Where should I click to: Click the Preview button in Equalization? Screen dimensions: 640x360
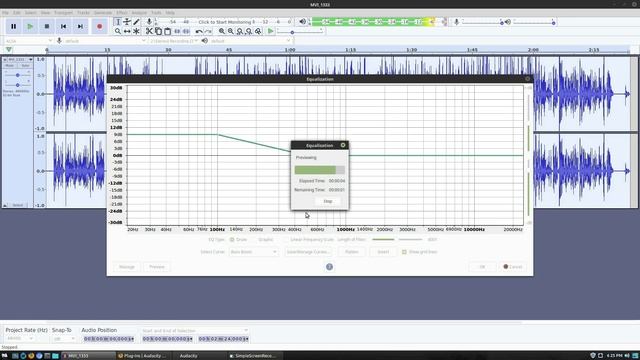pyautogui.click(x=157, y=267)
